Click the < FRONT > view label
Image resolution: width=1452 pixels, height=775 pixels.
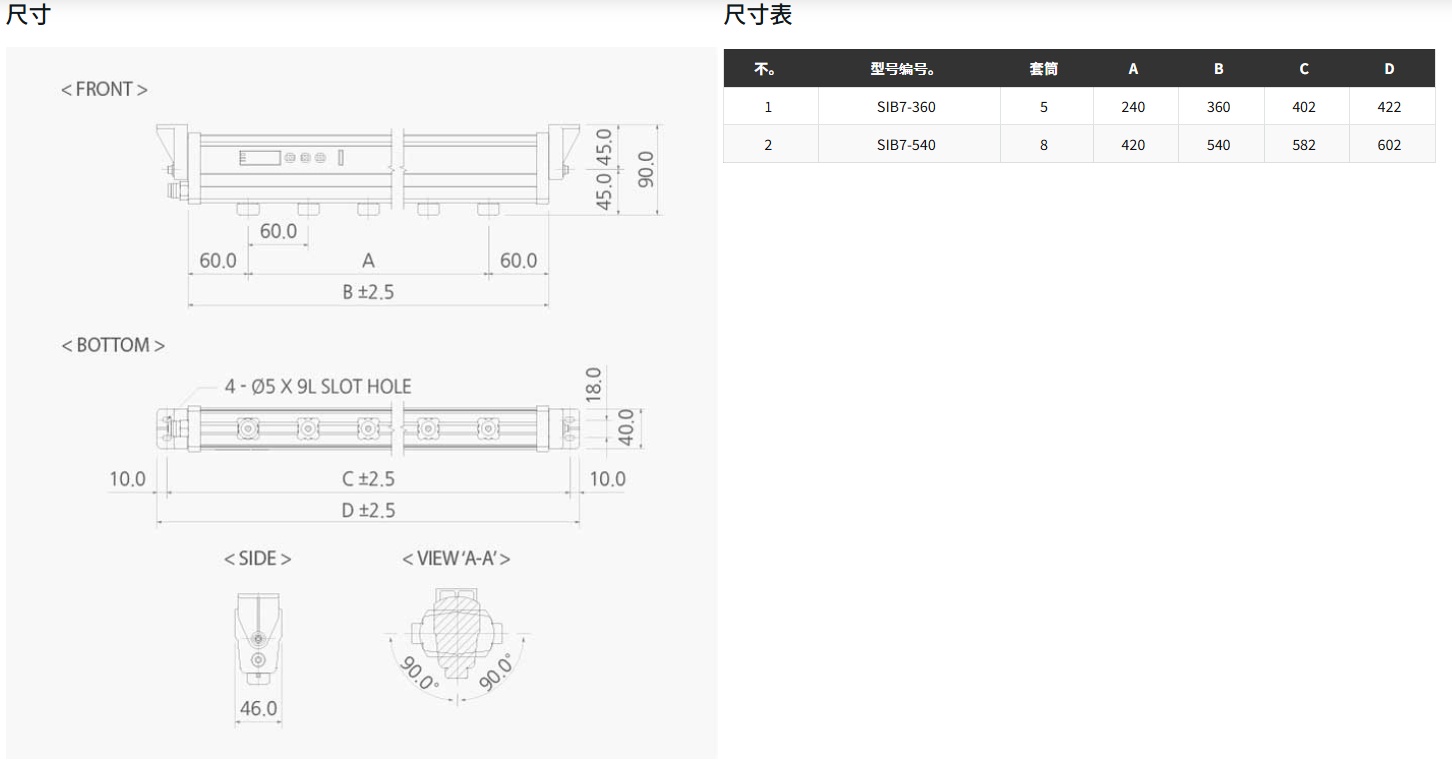click(x=104, y=89)
